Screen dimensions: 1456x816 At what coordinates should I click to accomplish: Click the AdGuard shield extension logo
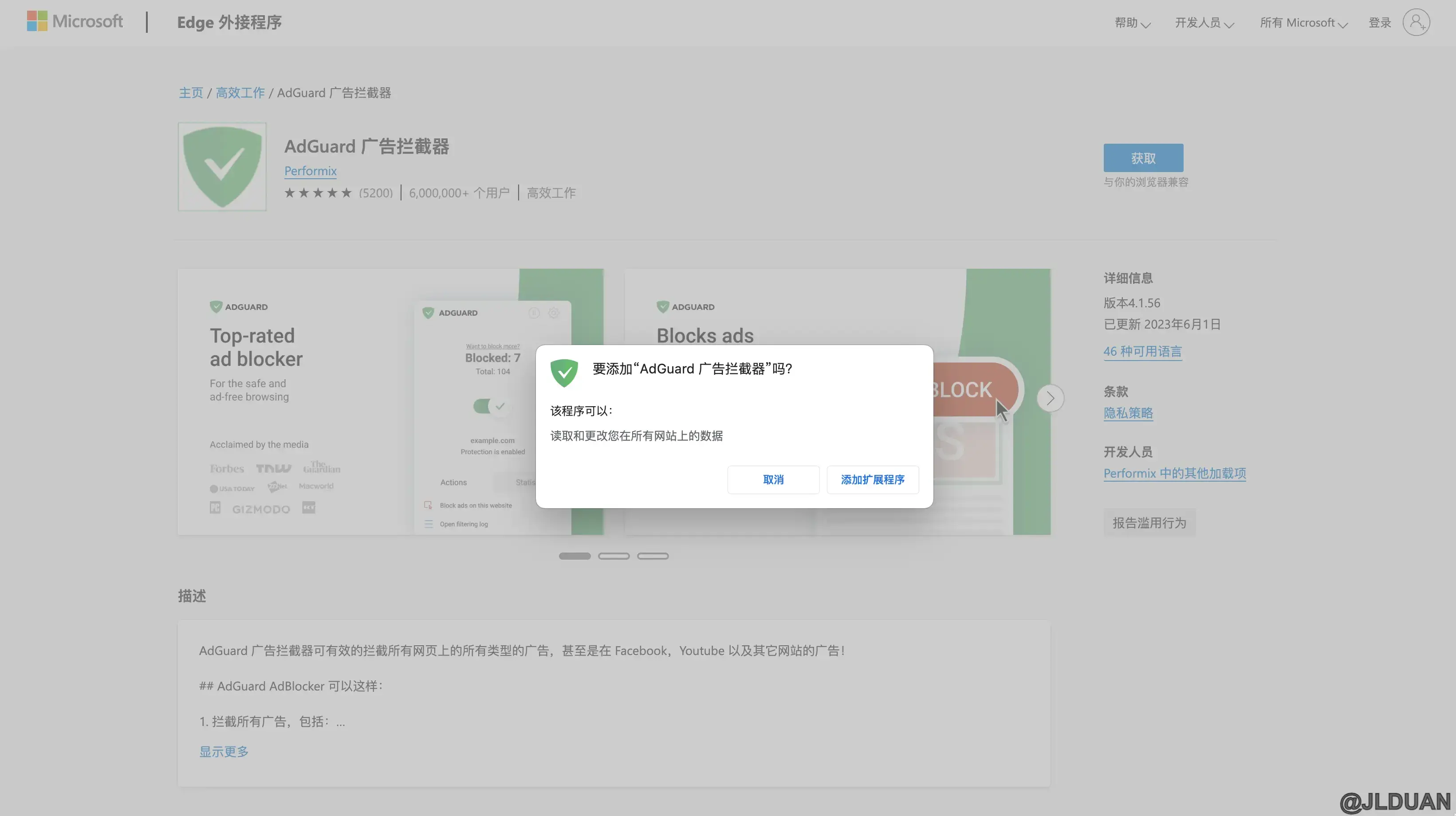(222, 167)
